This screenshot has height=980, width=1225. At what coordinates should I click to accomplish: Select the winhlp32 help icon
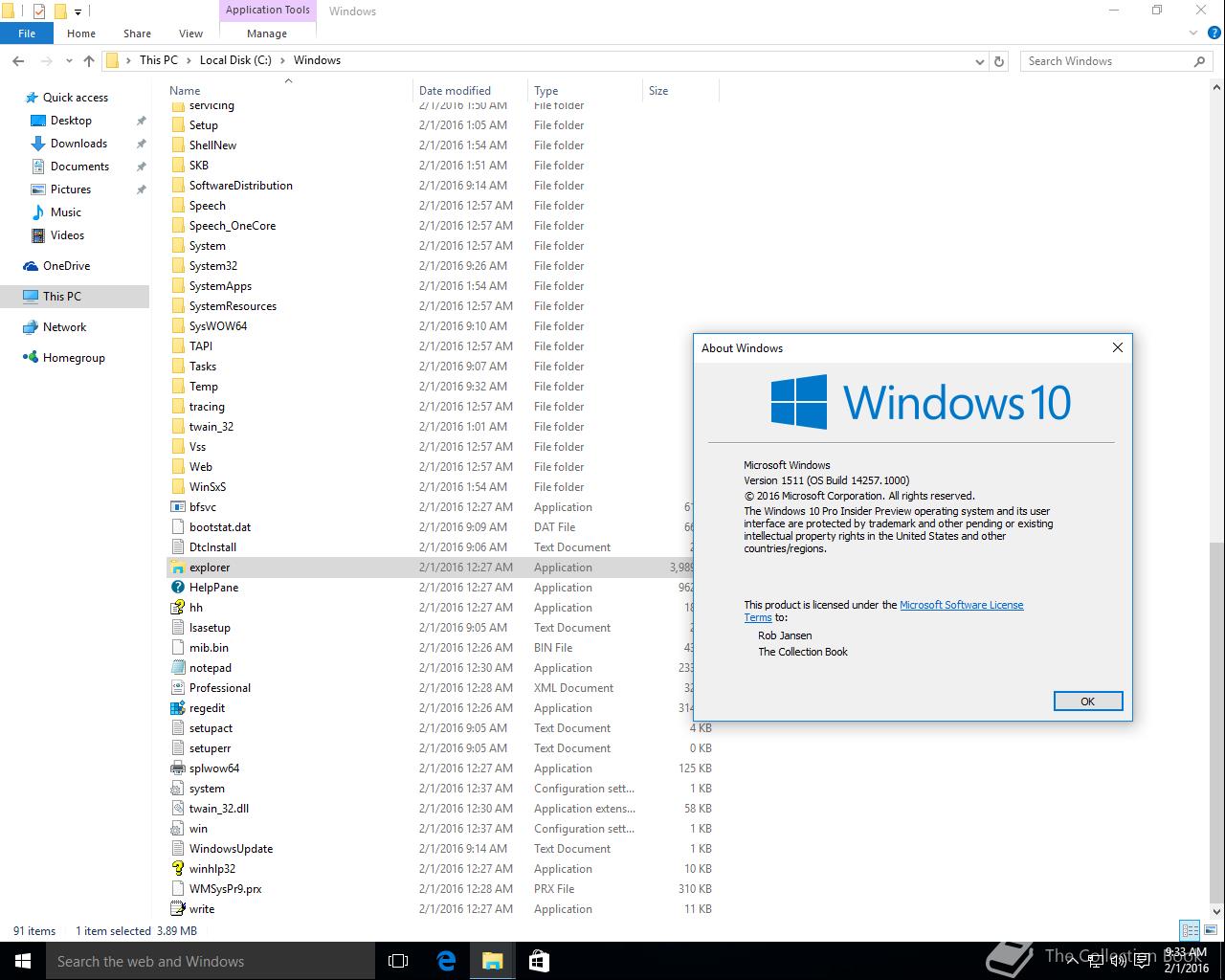point(177,869)
